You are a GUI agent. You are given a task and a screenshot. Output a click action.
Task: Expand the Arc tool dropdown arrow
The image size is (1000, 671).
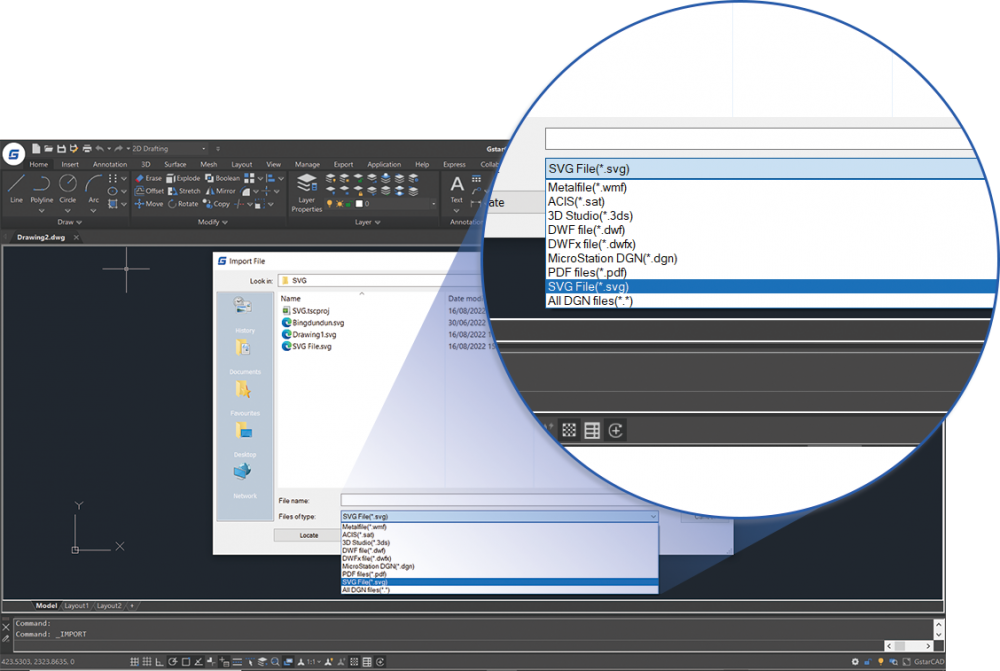[x=94, y=210]
